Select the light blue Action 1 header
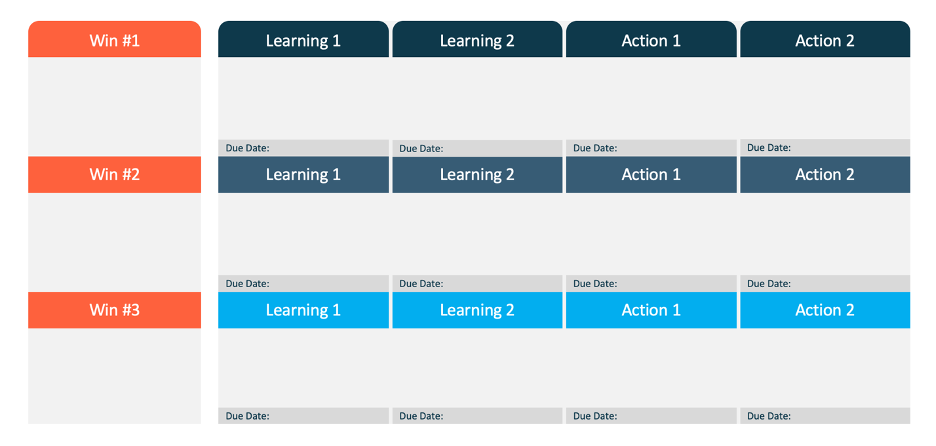The image size is (936, 446). tap(651, 310)
